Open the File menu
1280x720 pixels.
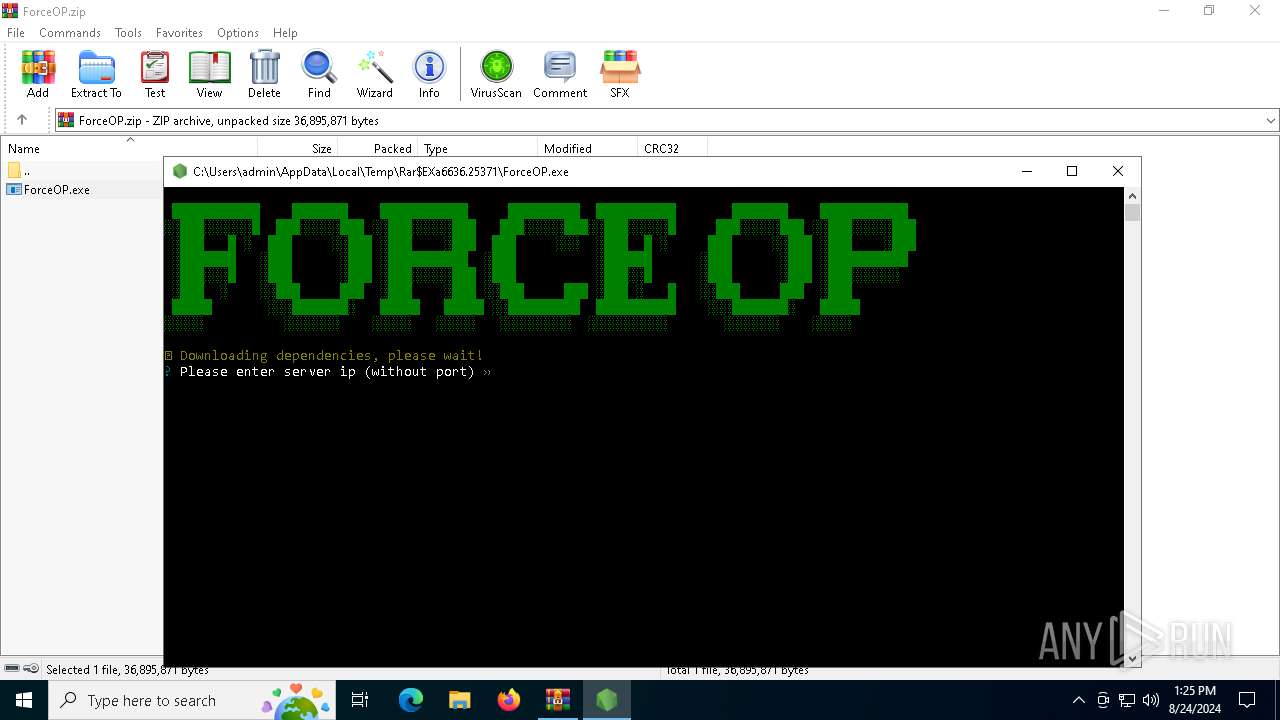(16, 32)
